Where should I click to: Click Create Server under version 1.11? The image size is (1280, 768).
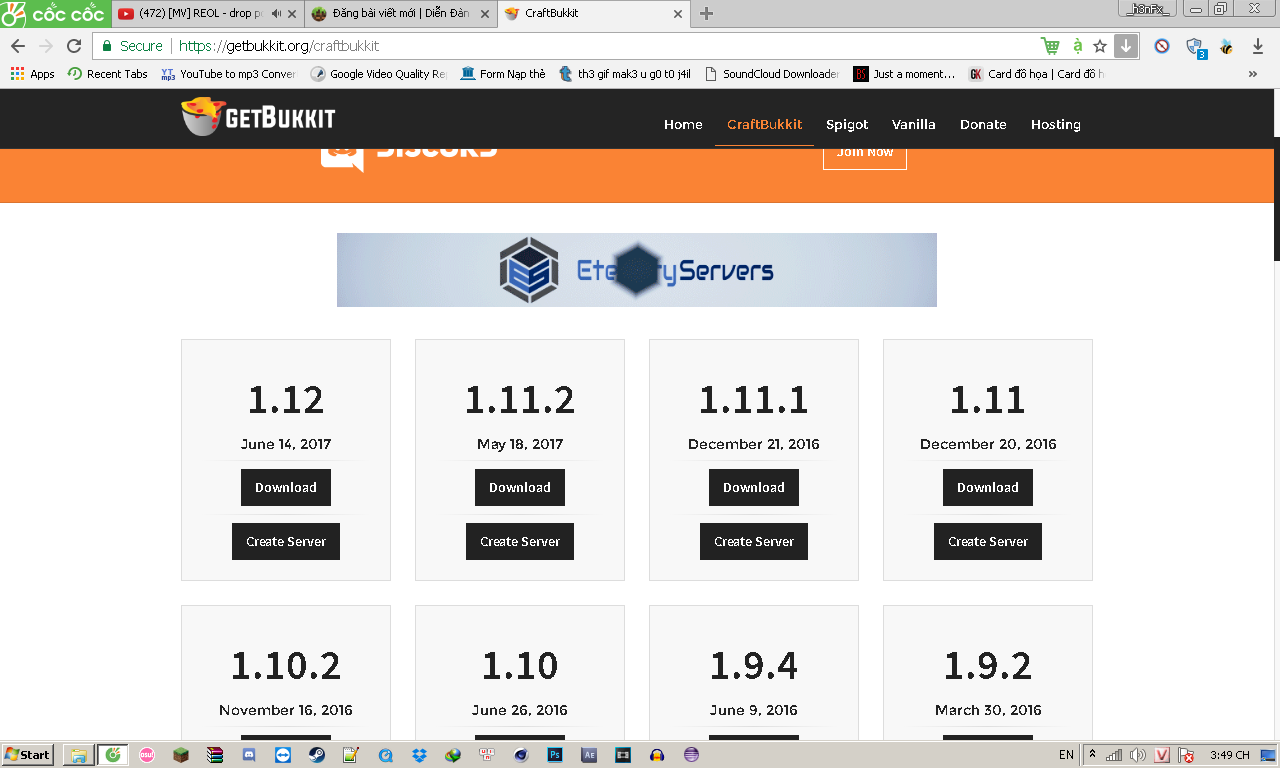(x=988, y=541)
